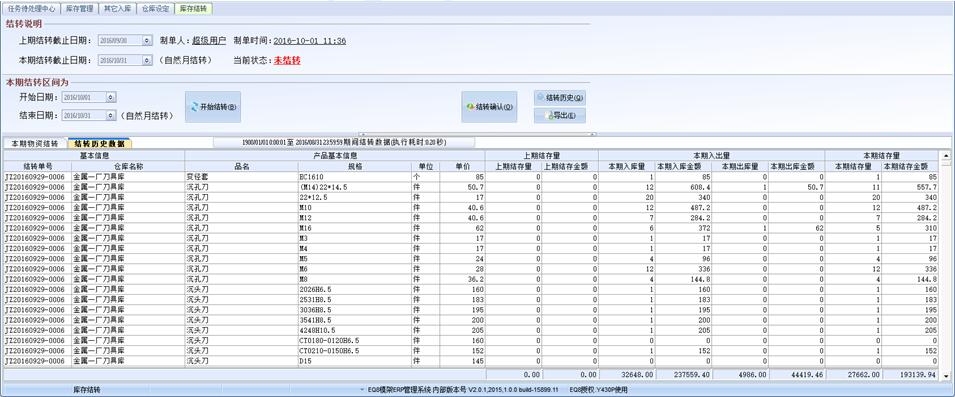Select the 库存结转 tab
This screenshot has height=397, width=955.
pyautogui.click(x=194, y=9)
